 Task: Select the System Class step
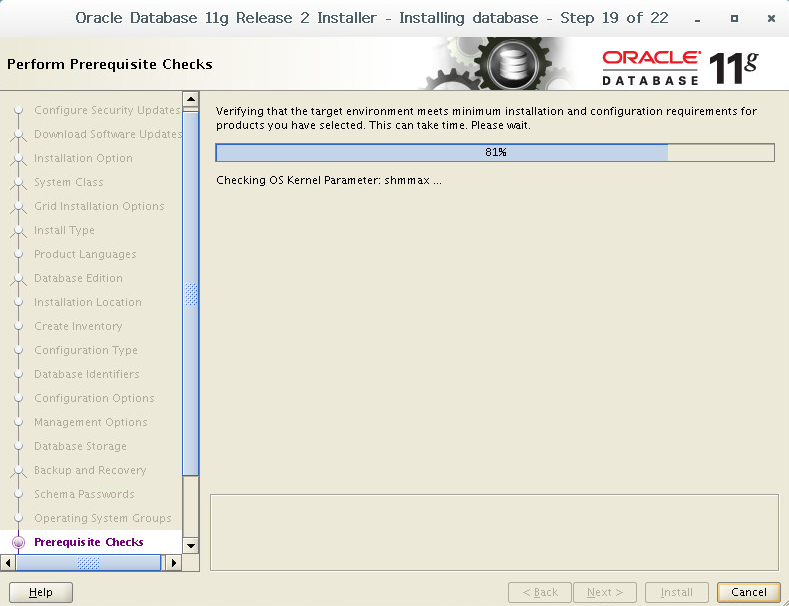pos(69,182)
